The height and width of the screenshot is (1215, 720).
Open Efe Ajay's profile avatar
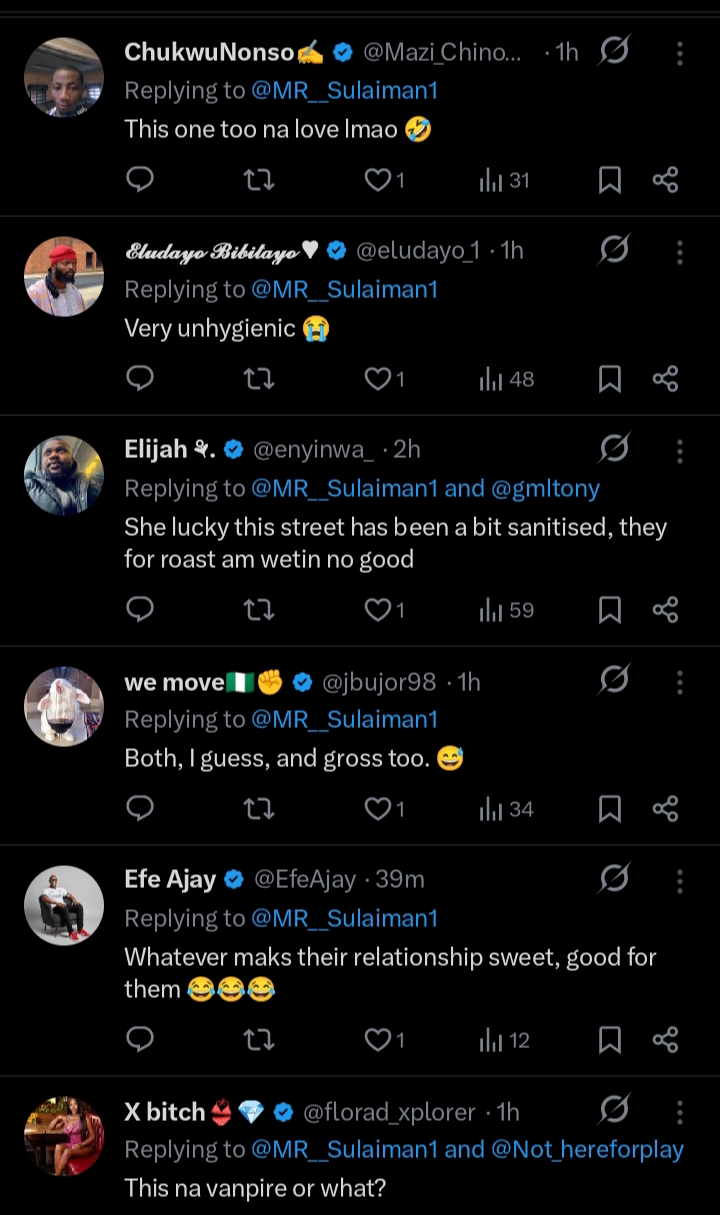coord(64,905)
